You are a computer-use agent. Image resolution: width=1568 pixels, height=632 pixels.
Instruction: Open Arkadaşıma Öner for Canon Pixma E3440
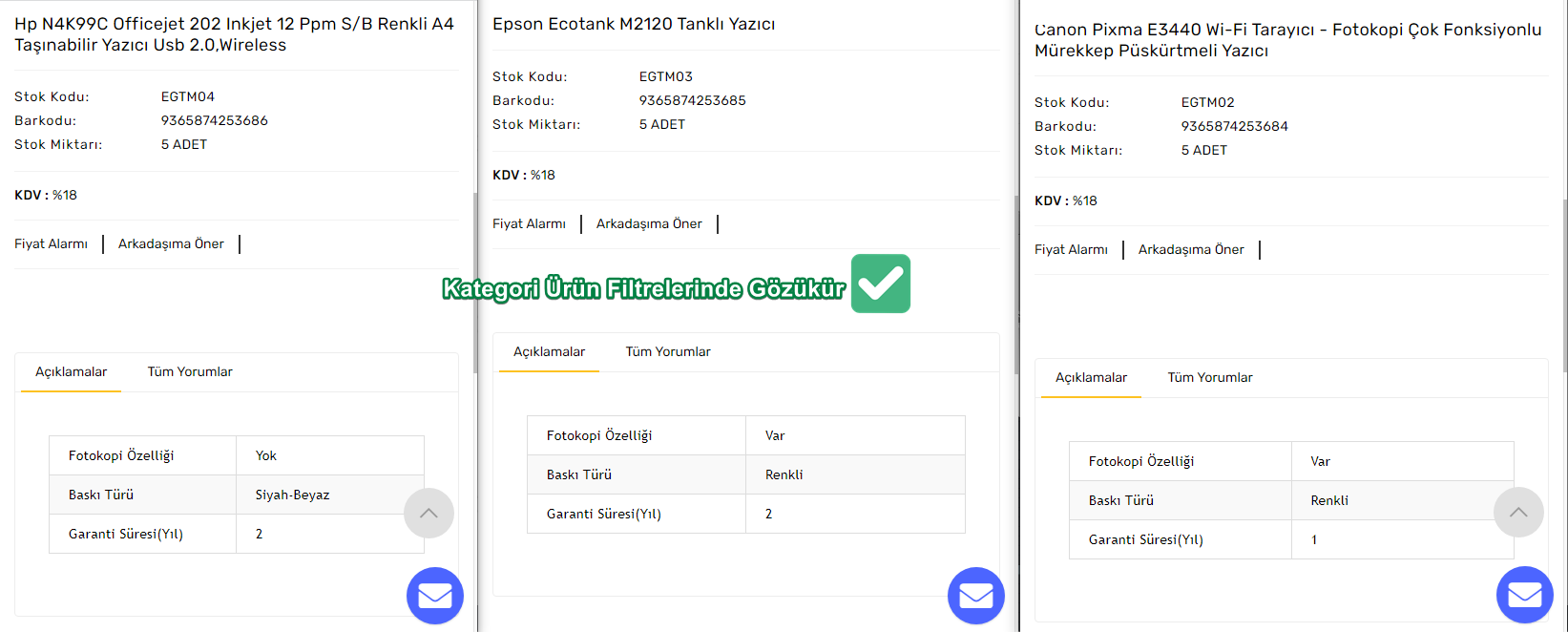tap(1191, 250)
